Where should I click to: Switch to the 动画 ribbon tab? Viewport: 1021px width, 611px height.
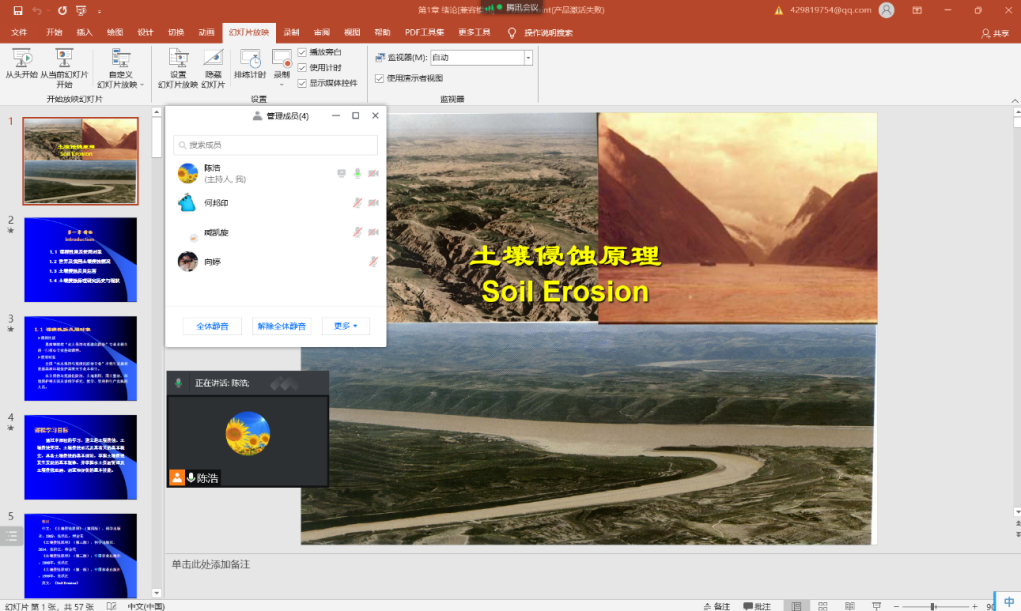pyautogui.click(x=206, y=32)
